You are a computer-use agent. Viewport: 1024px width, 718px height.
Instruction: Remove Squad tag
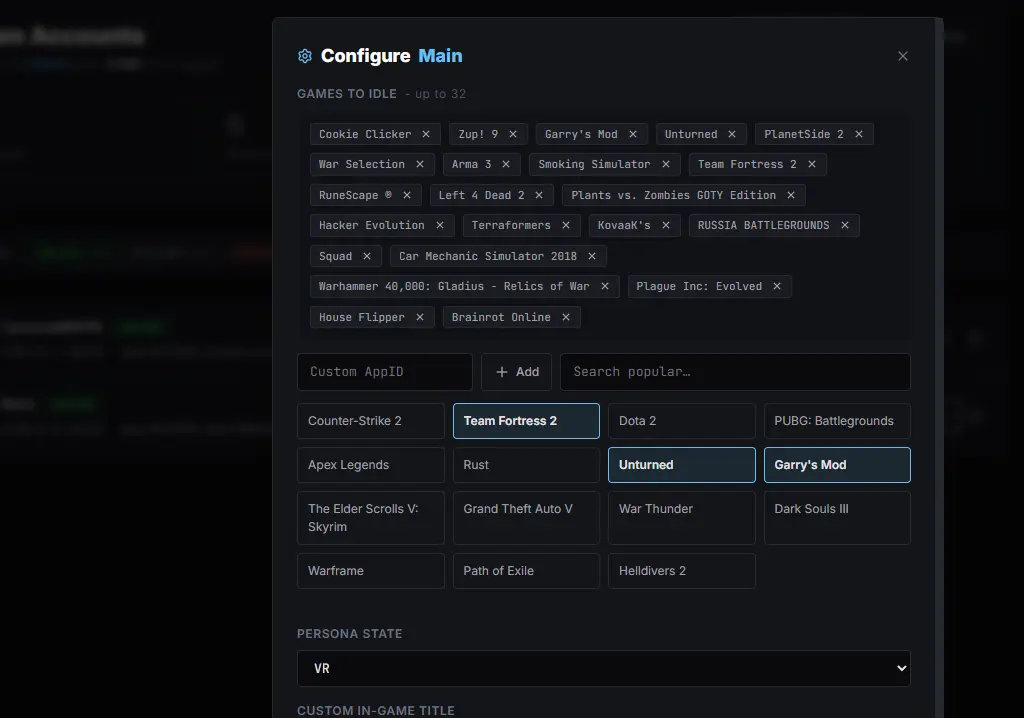tap(367, 256)
